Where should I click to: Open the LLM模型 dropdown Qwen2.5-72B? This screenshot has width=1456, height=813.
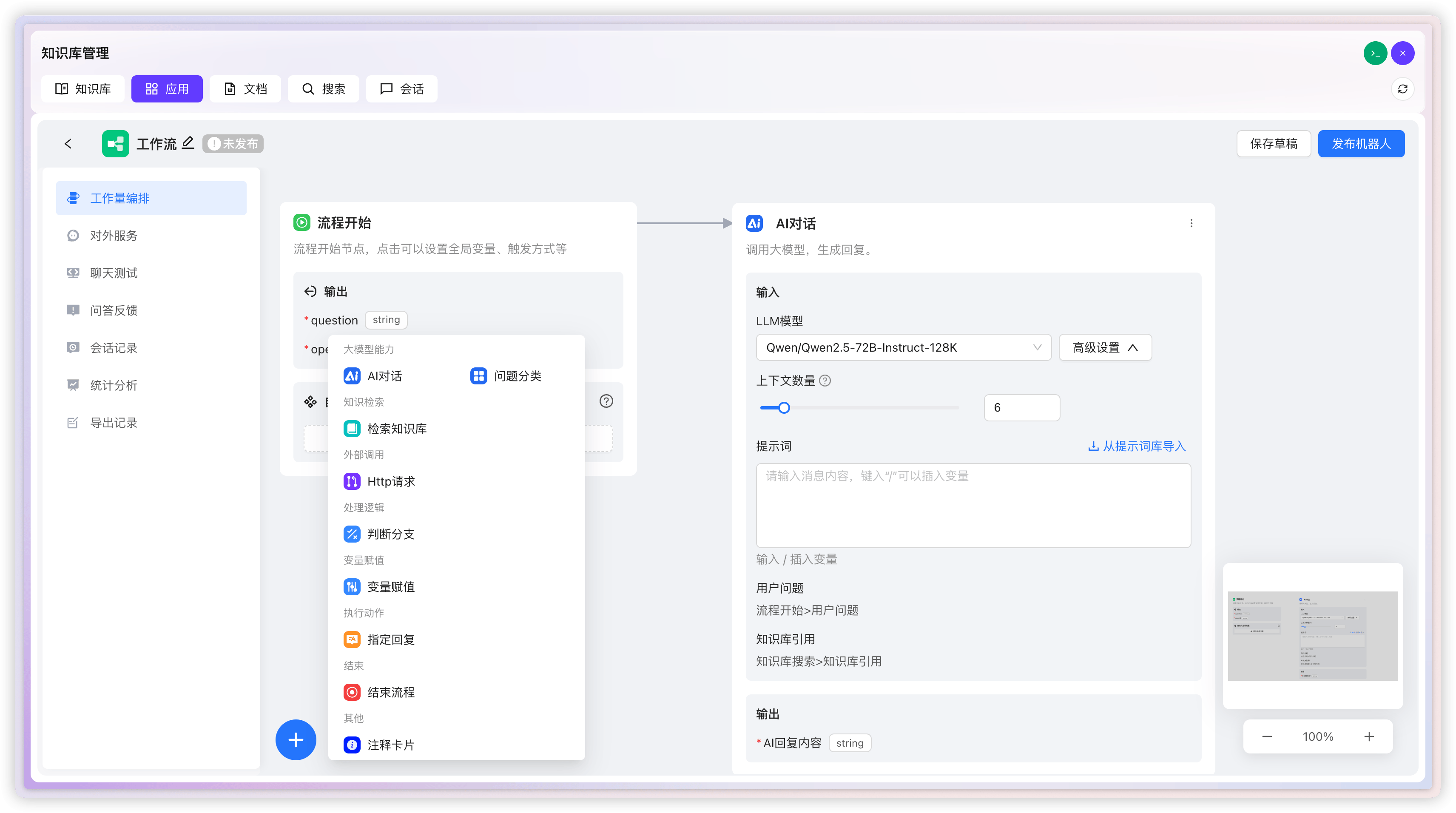903,347
